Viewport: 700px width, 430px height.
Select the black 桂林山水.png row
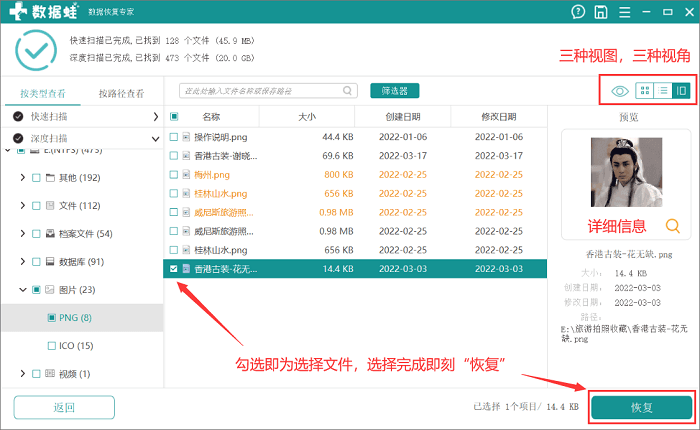pos(355,250)
